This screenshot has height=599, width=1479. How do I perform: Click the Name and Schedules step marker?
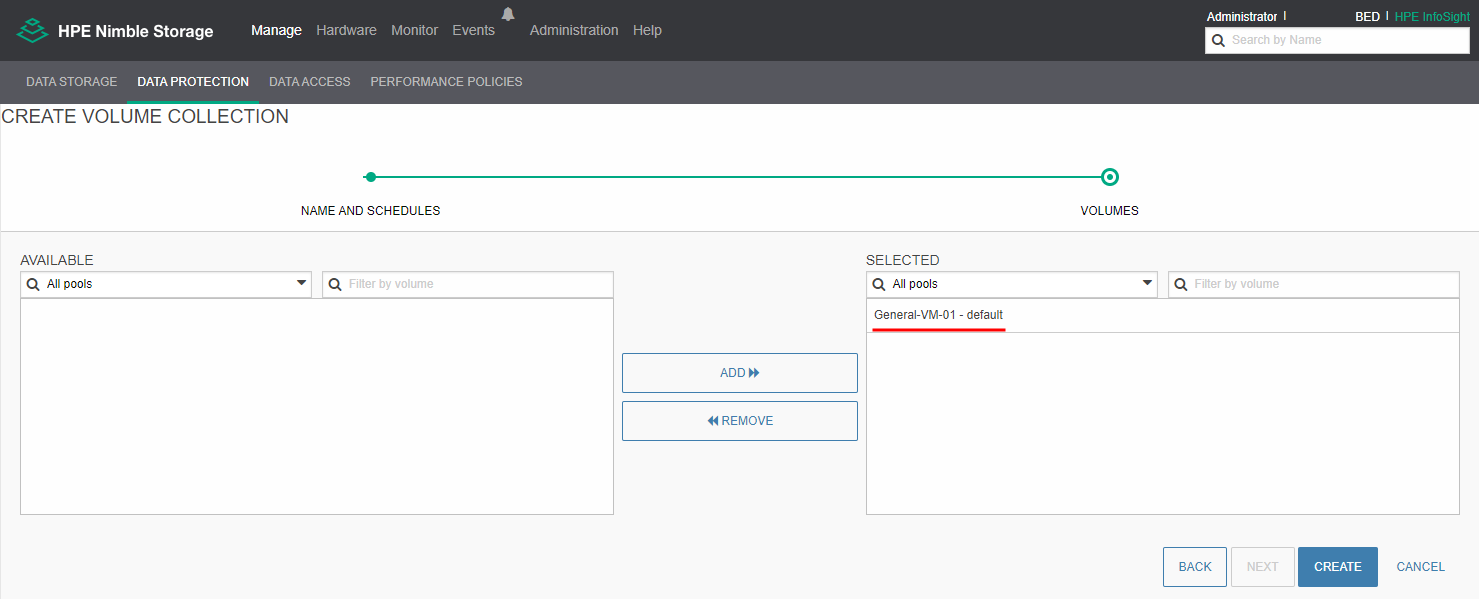pos(371,177)
